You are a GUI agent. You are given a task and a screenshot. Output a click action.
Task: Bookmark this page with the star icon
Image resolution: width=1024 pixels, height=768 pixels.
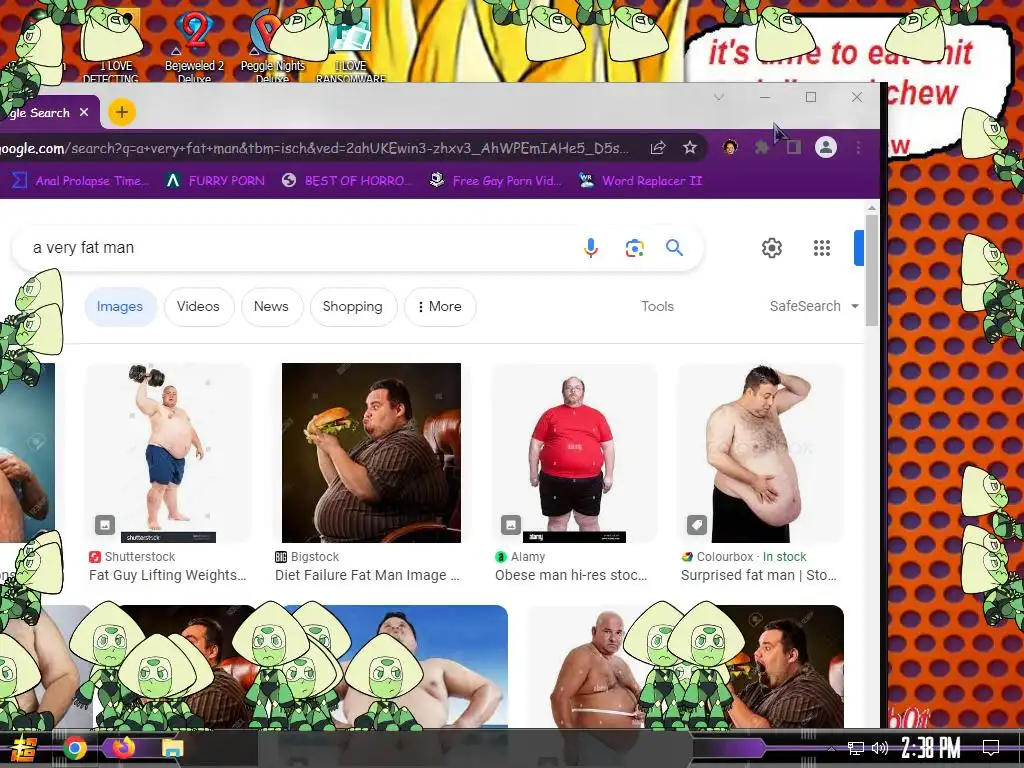(x=690, y=148)
